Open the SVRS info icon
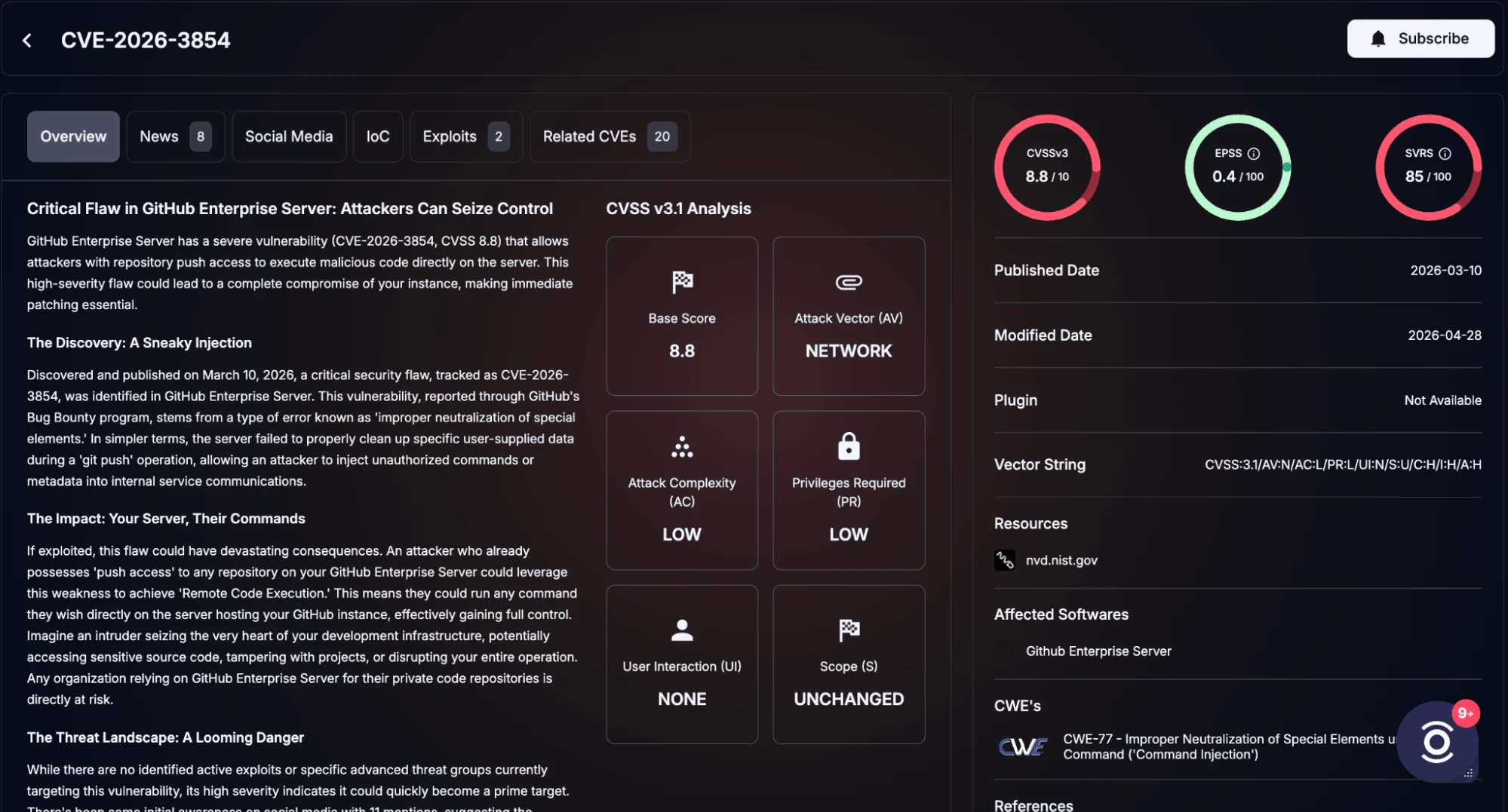The image size is (1508, 812). tap(1445, 153)
